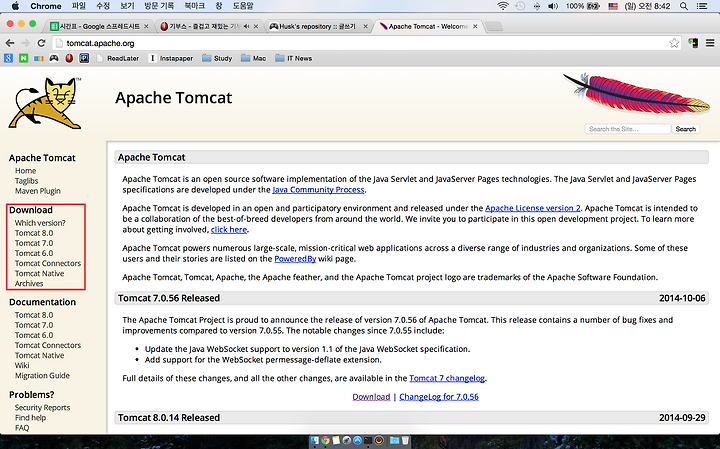This screenshot has height=449, width=720.
Task: Open the Apache License version 2 link
Action: pos(533,208)
